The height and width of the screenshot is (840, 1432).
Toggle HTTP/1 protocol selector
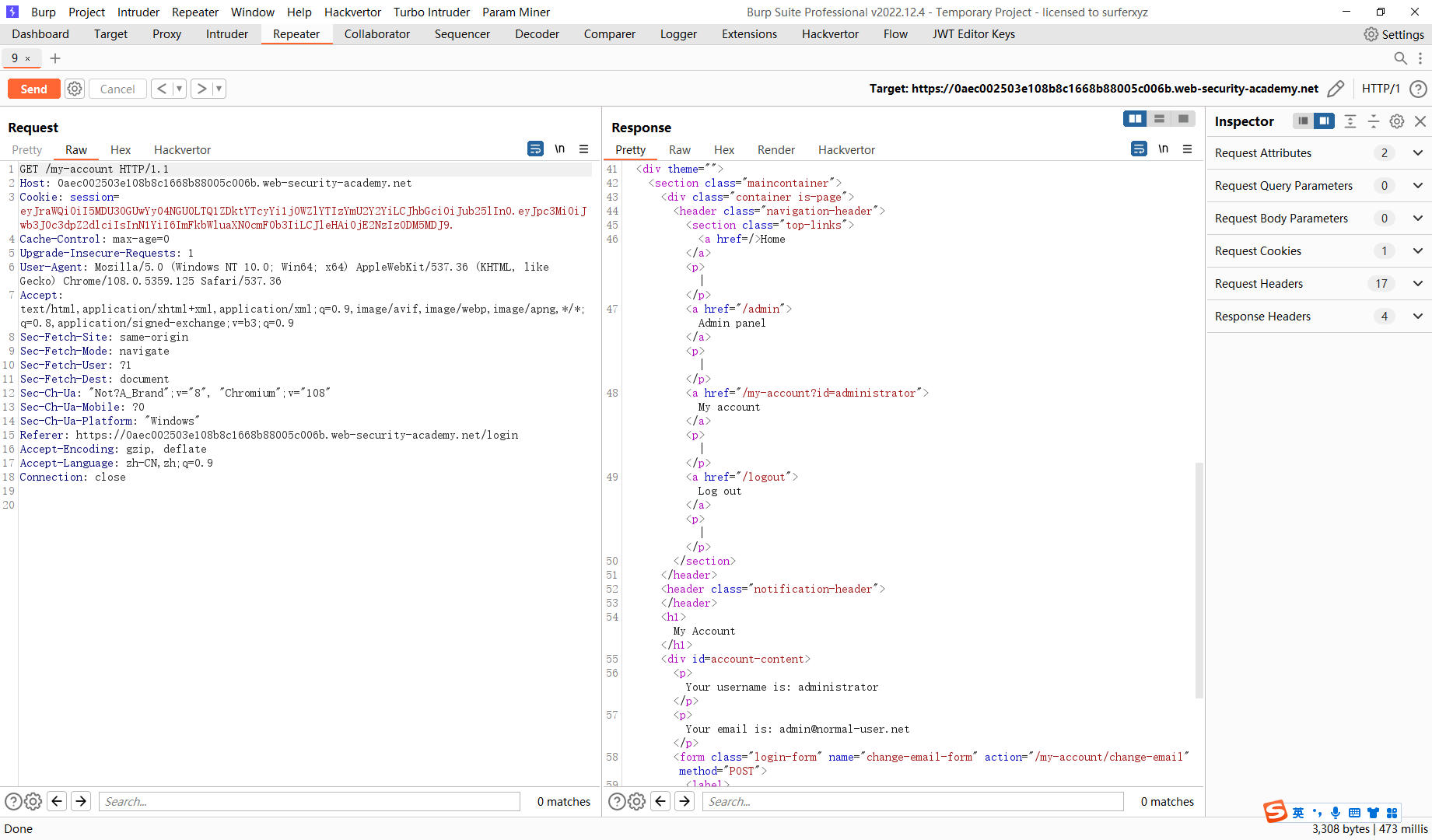click(x=1381, y=89)
